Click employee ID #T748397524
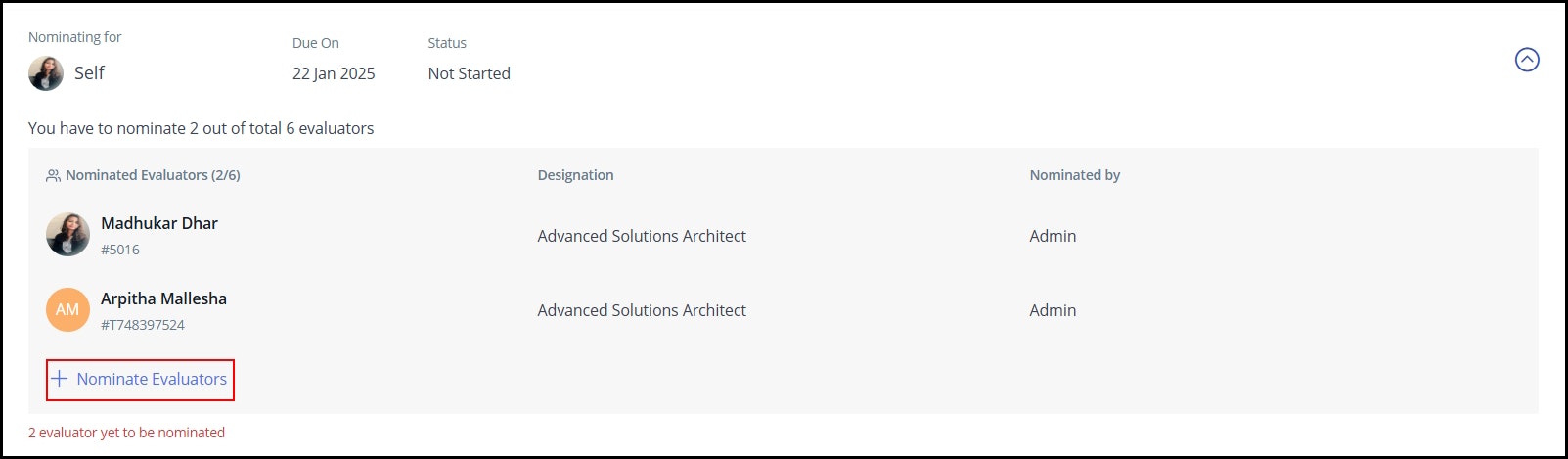The height and width of the screenshot is (459, 1568). [143, 325]
